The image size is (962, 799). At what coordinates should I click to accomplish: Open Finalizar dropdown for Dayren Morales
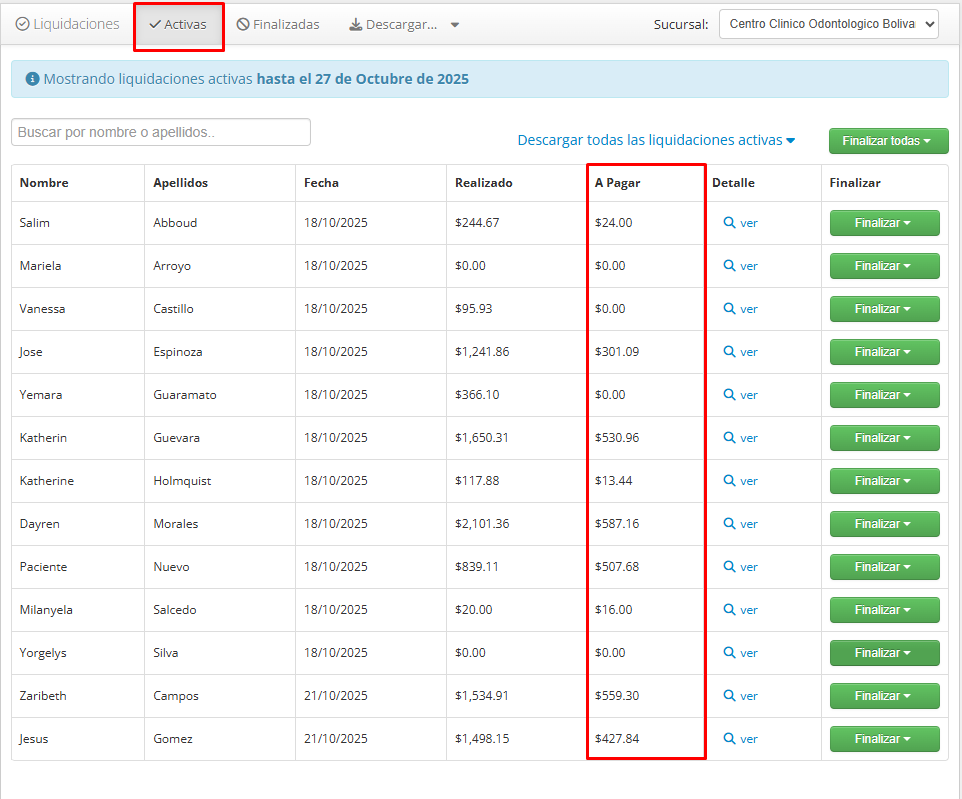click(884, 523)
